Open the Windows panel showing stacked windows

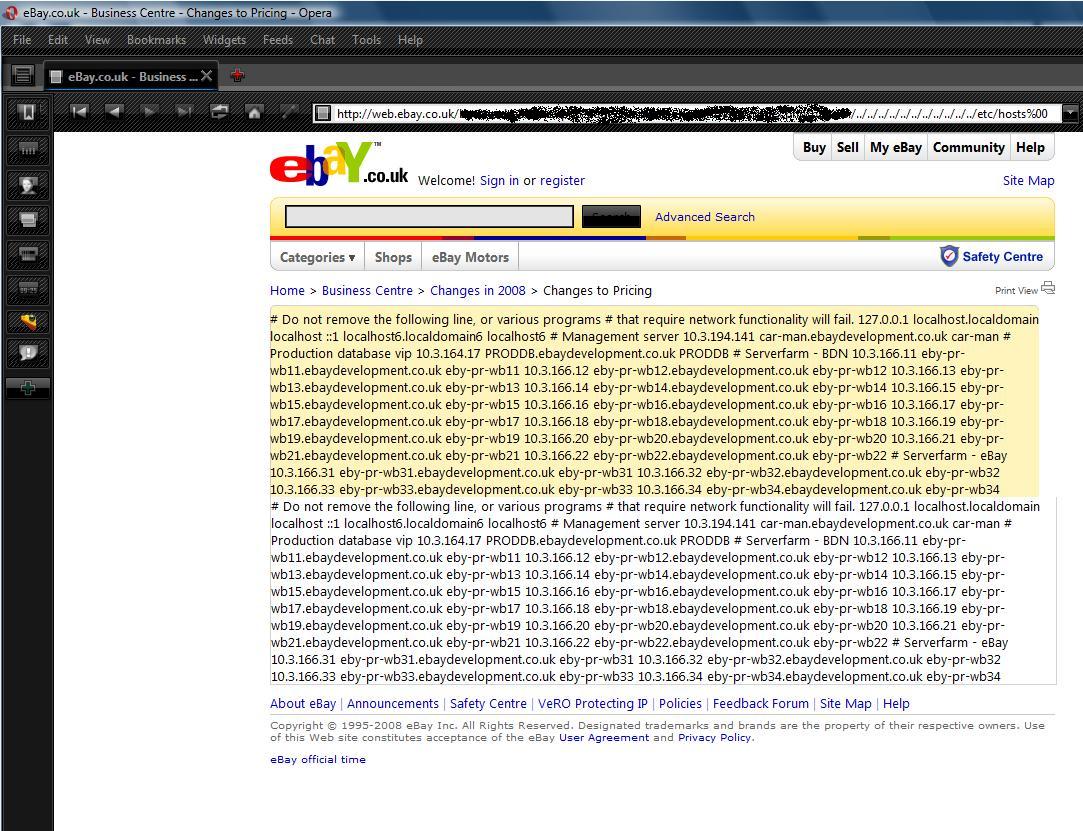tap(28, 220)
